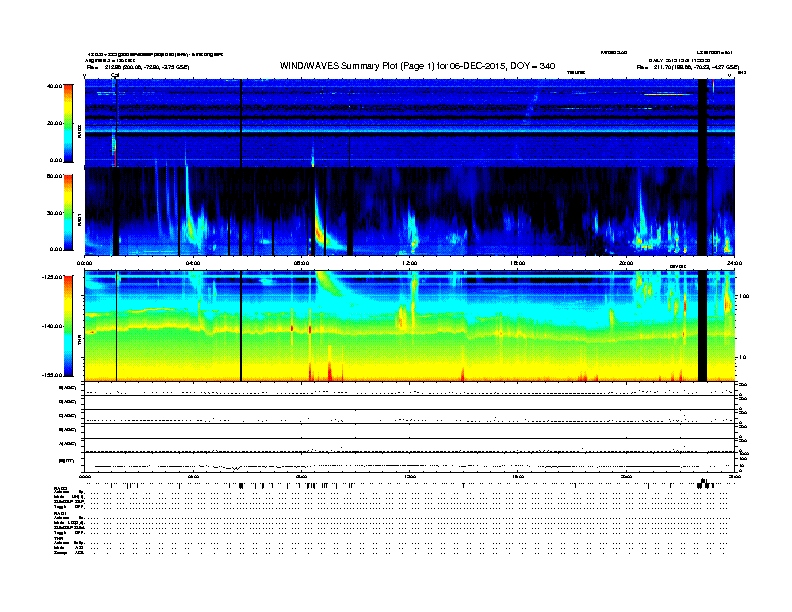Click the 10 label on TNR right axis
The width and height of the screenshot is (792, 612).
click(x=743, y=358)
